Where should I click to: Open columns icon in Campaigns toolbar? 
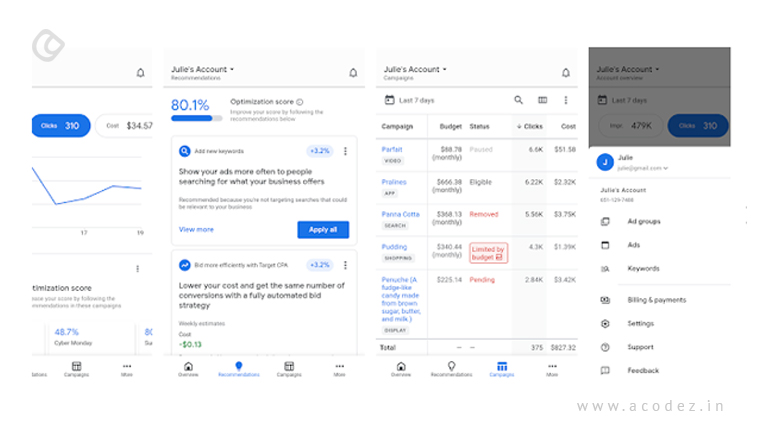point(542,100)
